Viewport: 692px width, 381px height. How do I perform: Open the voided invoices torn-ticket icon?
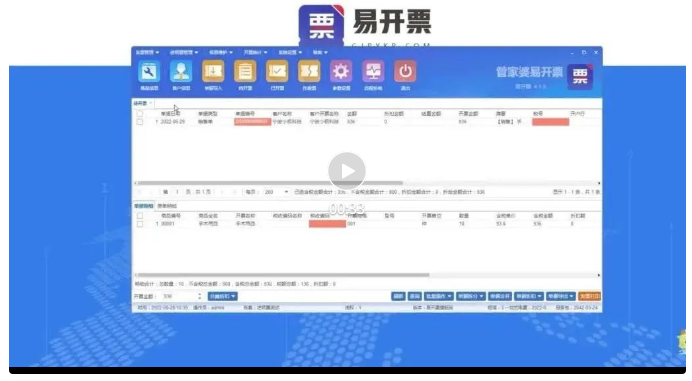309,72
